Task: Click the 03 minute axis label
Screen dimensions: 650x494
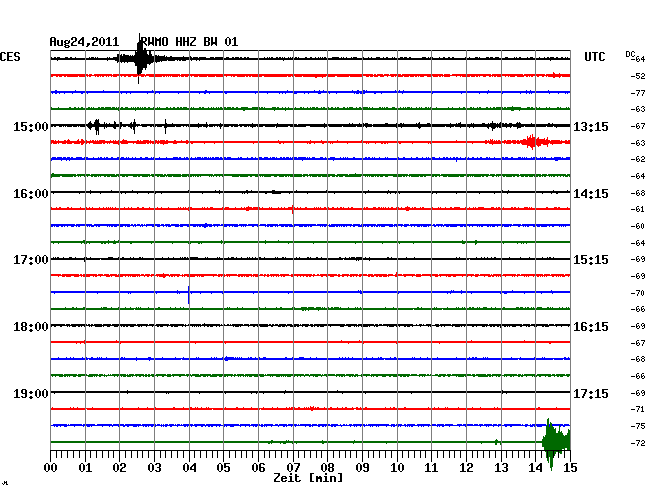Action: 154,468
